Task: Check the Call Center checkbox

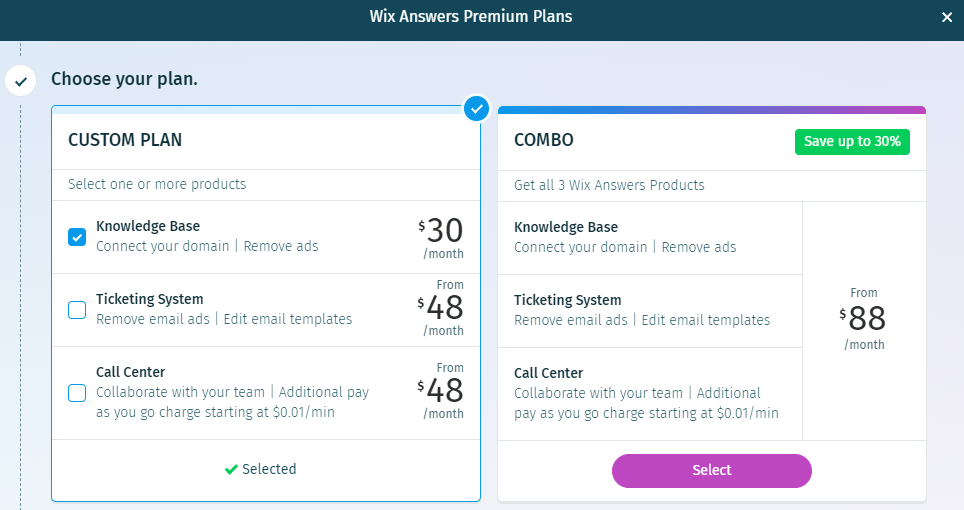Action: click(77, 393)
